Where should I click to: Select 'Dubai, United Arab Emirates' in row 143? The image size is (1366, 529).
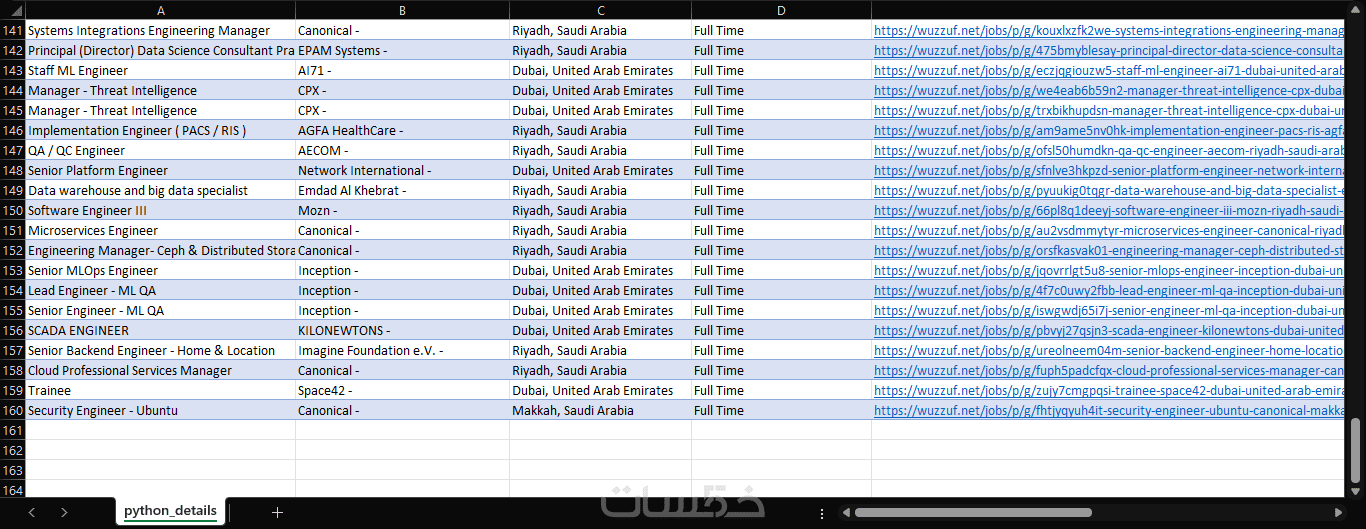coord(601,70)
